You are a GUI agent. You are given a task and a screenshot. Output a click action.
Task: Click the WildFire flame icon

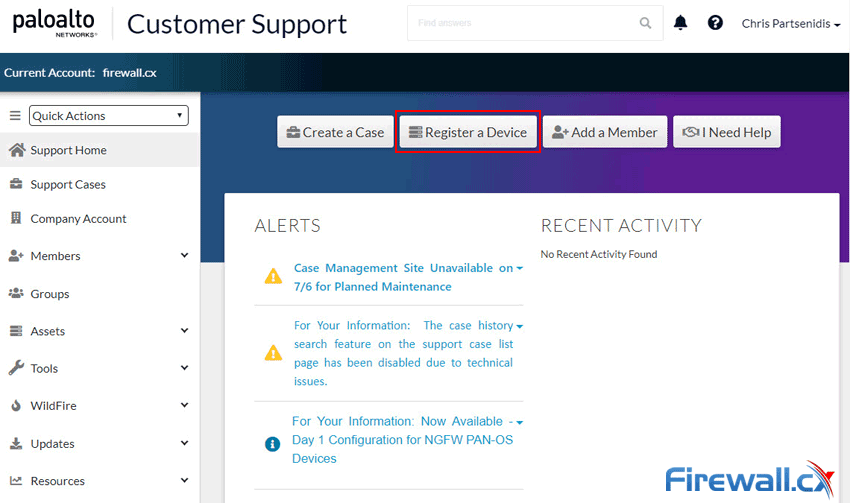(16, 405)
